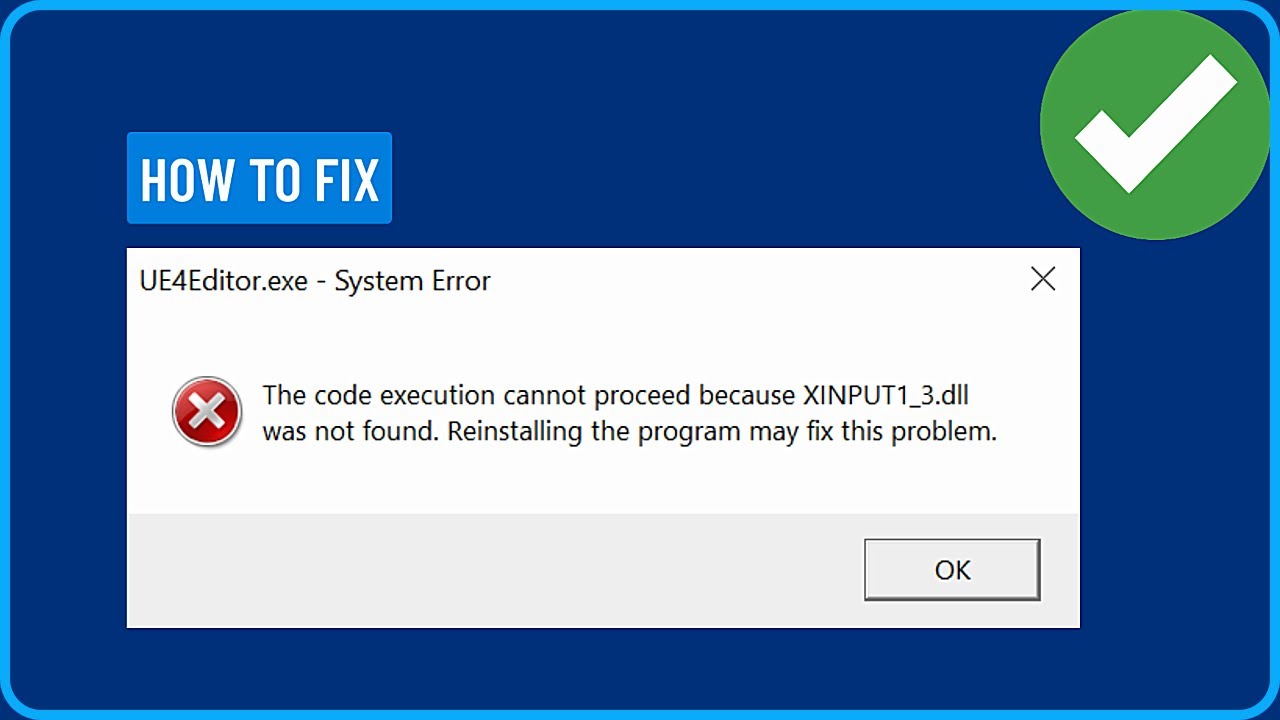
Task: Click the phrase 'was not found'
Action: click(350, 433)
